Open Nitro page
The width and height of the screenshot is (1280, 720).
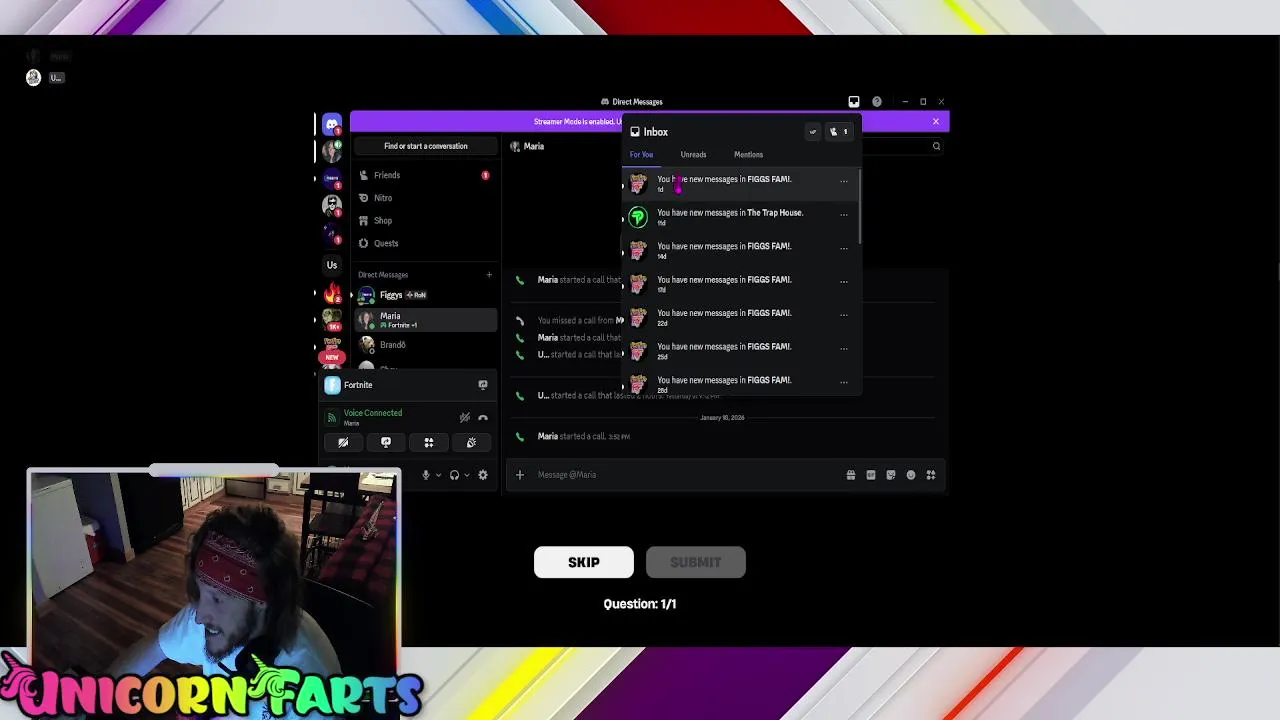tap(425, 198)
